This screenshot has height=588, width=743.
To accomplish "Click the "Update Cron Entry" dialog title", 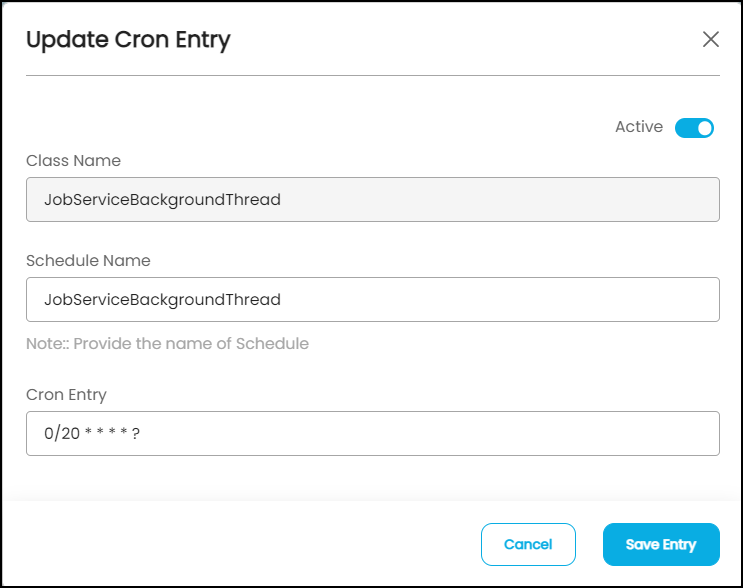I will 128,40.
